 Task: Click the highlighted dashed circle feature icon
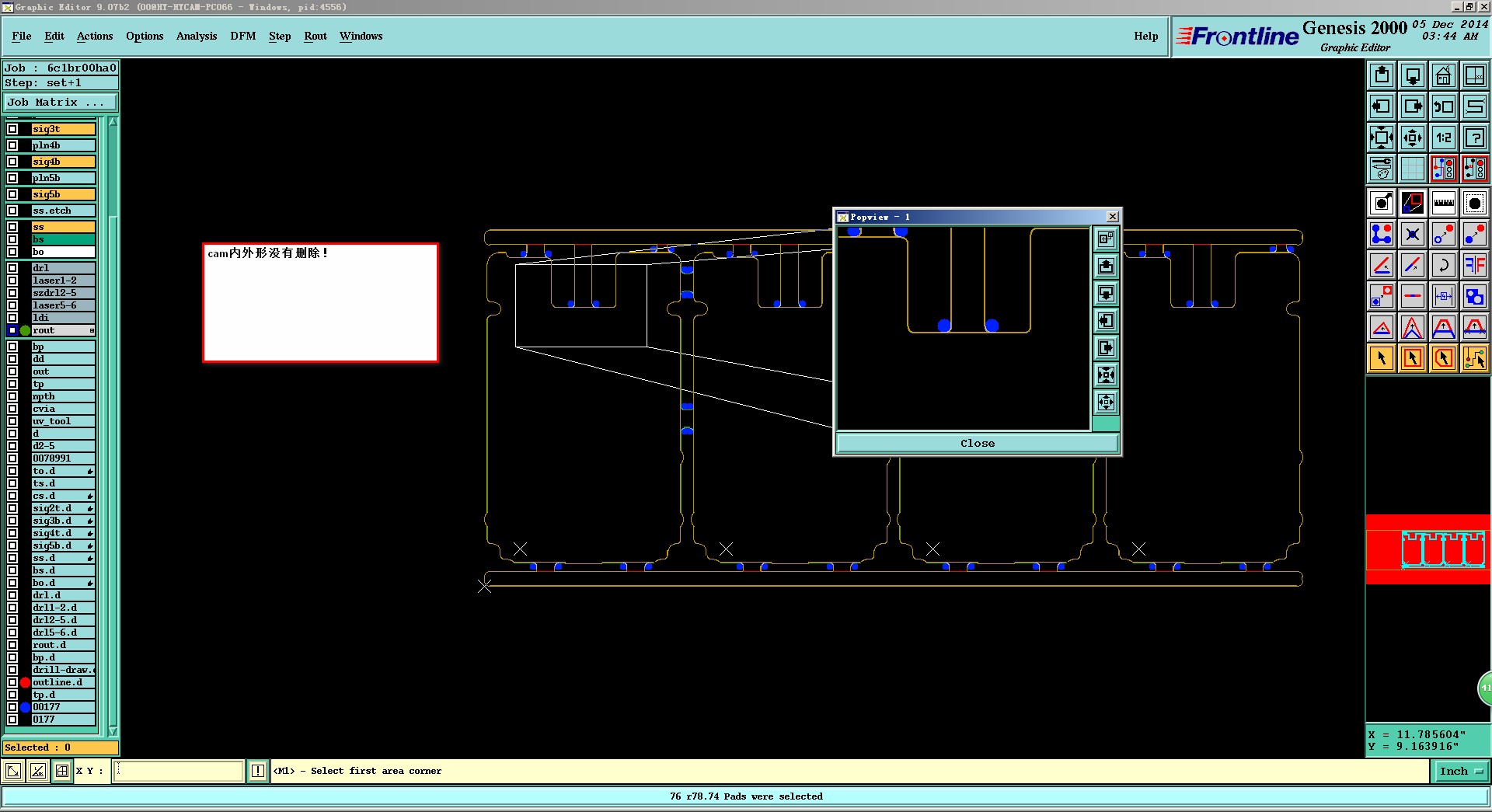(x=1475, y=203)
